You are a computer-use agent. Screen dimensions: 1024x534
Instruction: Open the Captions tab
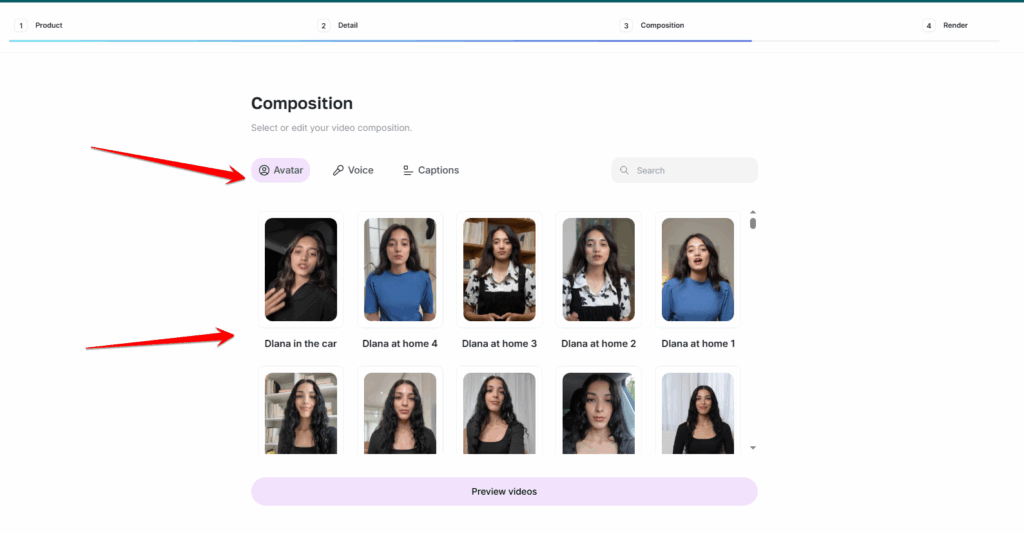point(431,170)
